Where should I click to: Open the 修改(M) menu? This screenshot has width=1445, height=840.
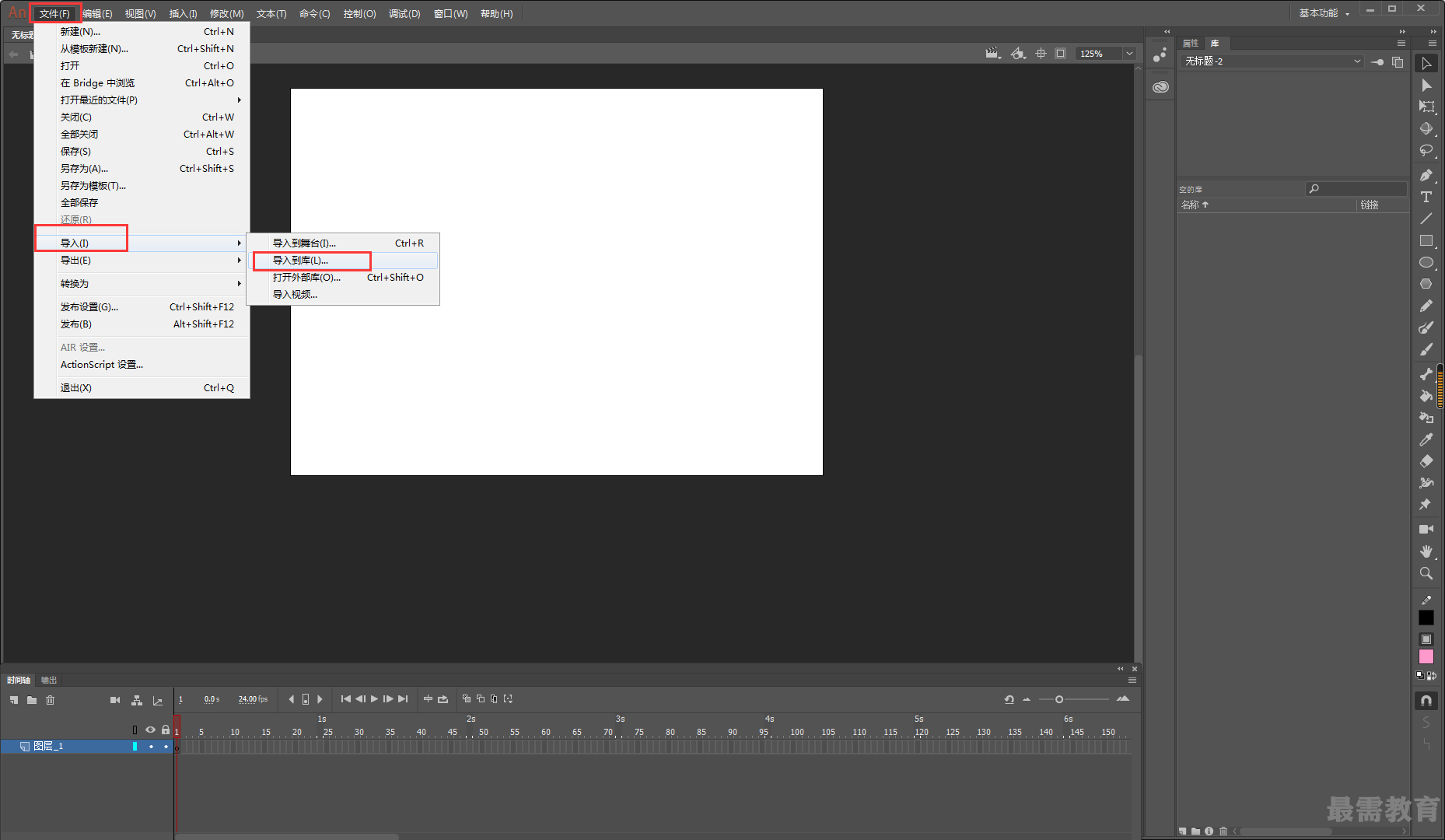[226, 14]
